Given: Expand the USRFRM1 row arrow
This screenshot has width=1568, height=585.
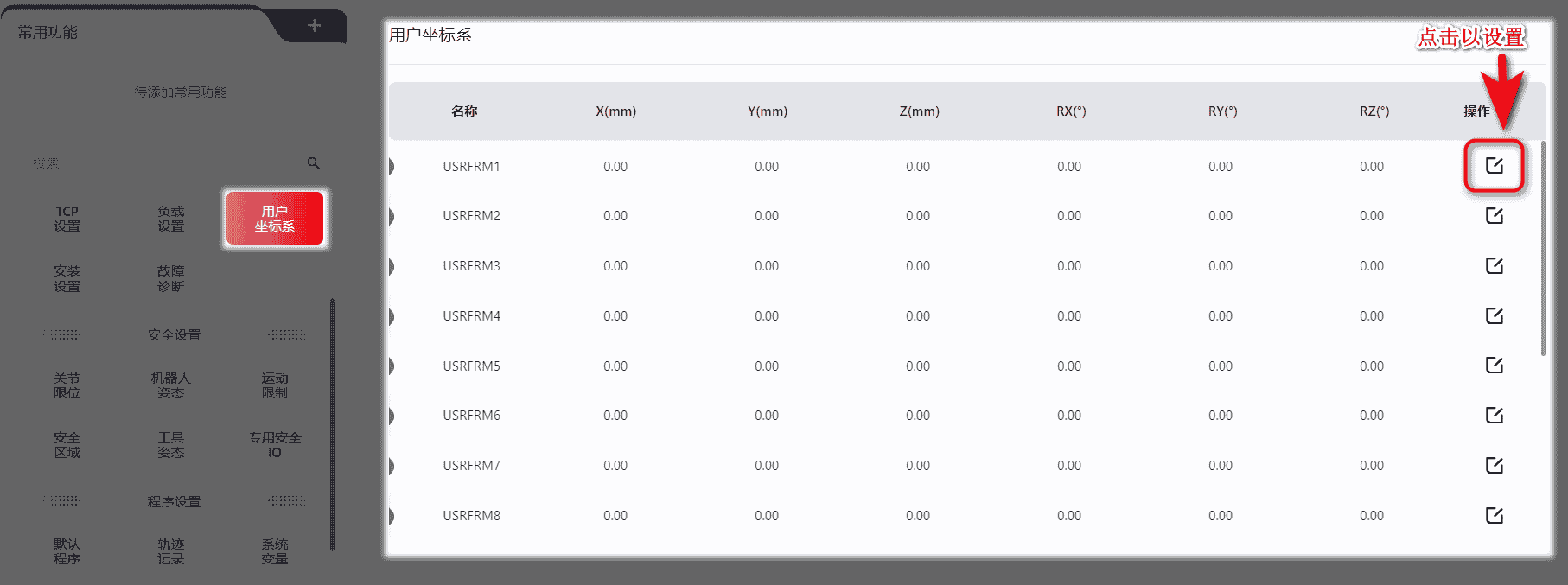Looking at the screenshot, I should coord(392,167).
